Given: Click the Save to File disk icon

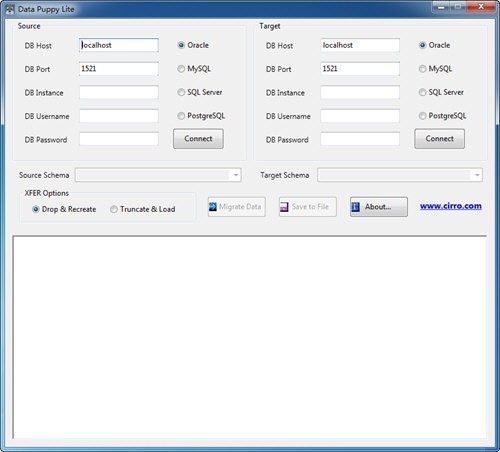Looking at the screenshot, I should [x=284, y=207].
